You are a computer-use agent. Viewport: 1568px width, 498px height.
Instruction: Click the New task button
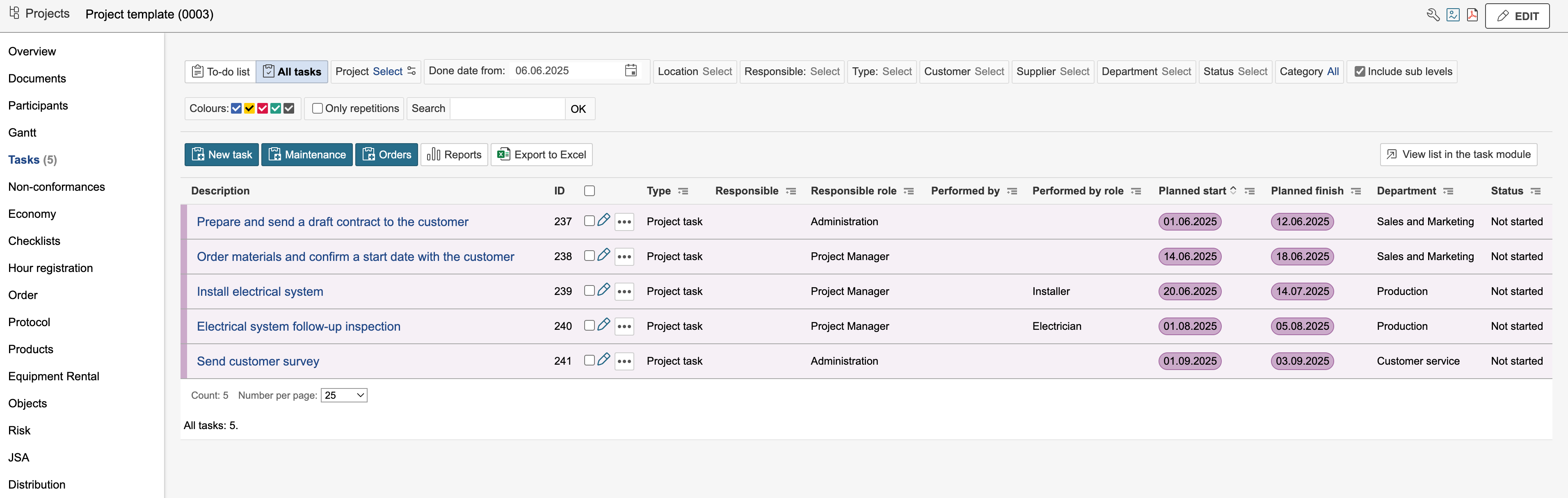(222, 155)
